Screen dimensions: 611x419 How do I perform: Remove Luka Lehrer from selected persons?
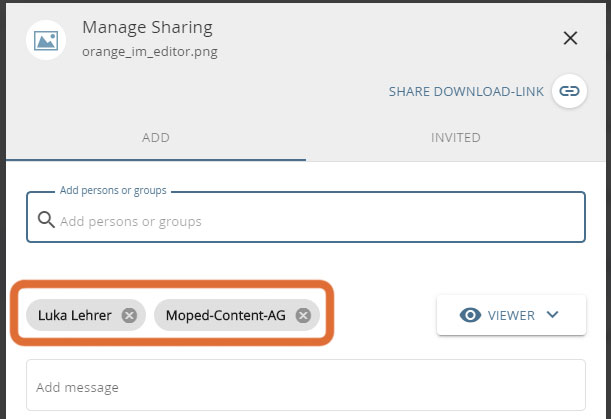129,315
